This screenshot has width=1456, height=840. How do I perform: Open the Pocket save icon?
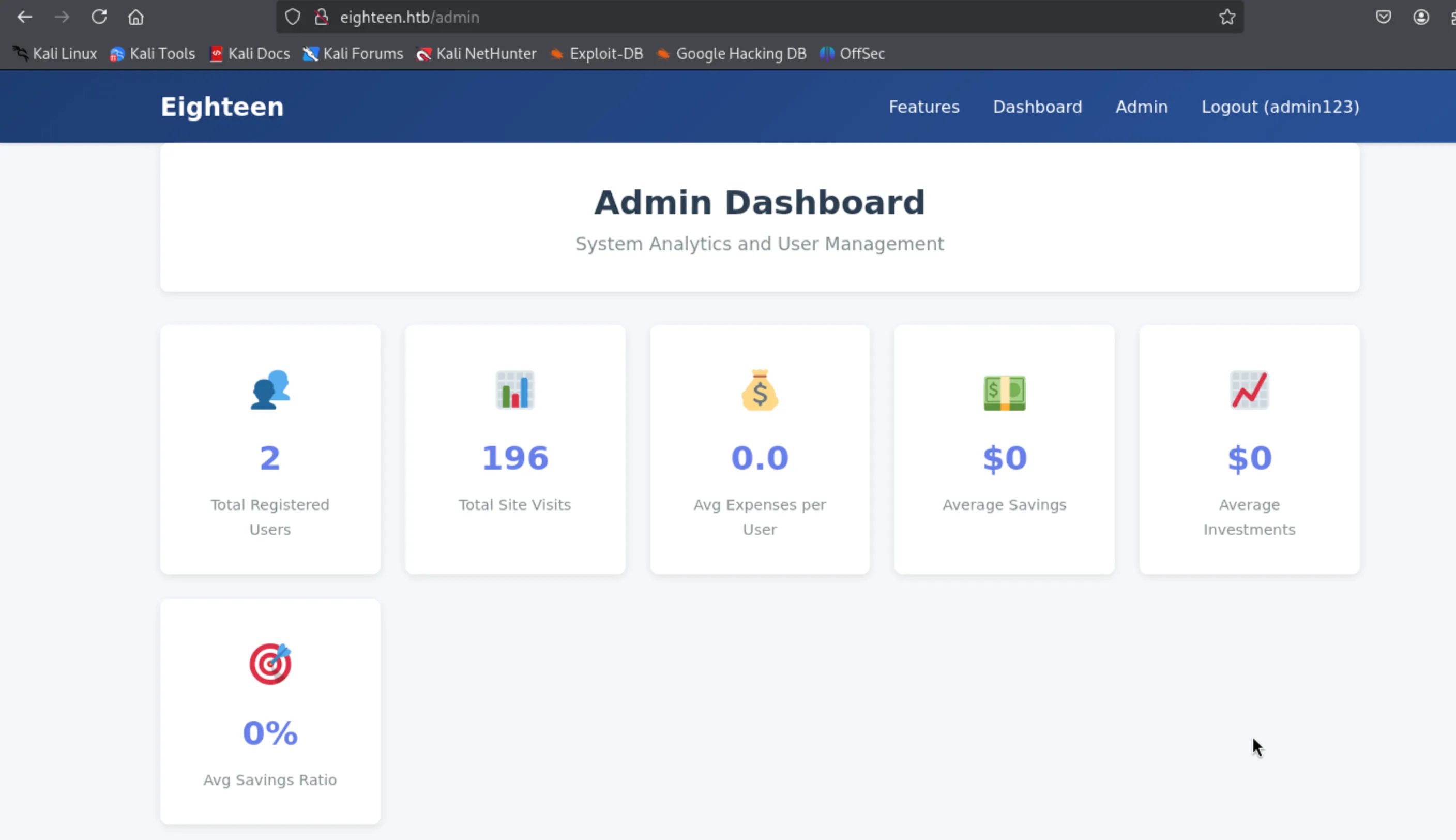pos(1383,17)
